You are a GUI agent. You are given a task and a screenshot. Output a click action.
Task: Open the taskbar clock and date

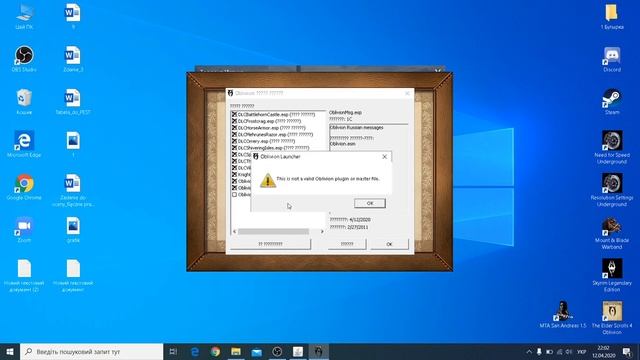(x=604, y=351)
